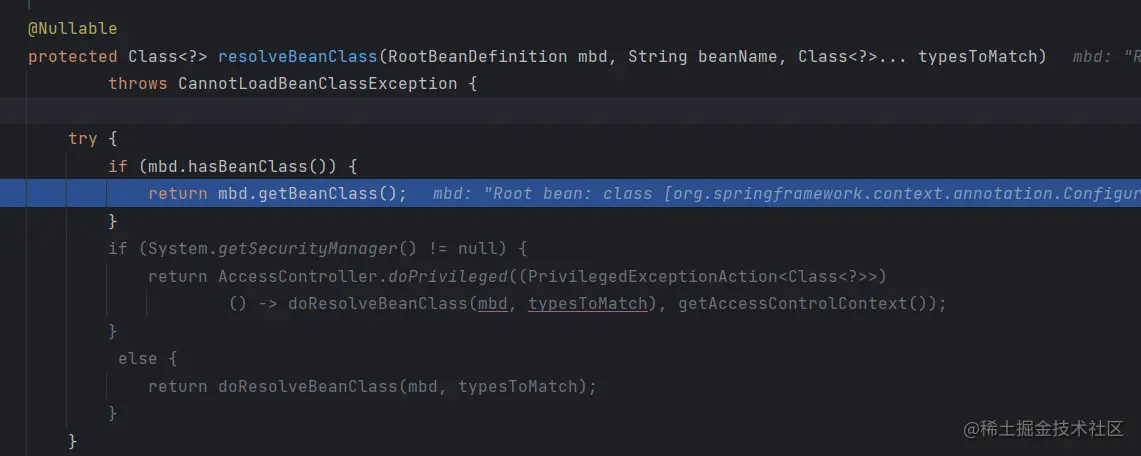Click the empty line above try

[x=570, y=111]
